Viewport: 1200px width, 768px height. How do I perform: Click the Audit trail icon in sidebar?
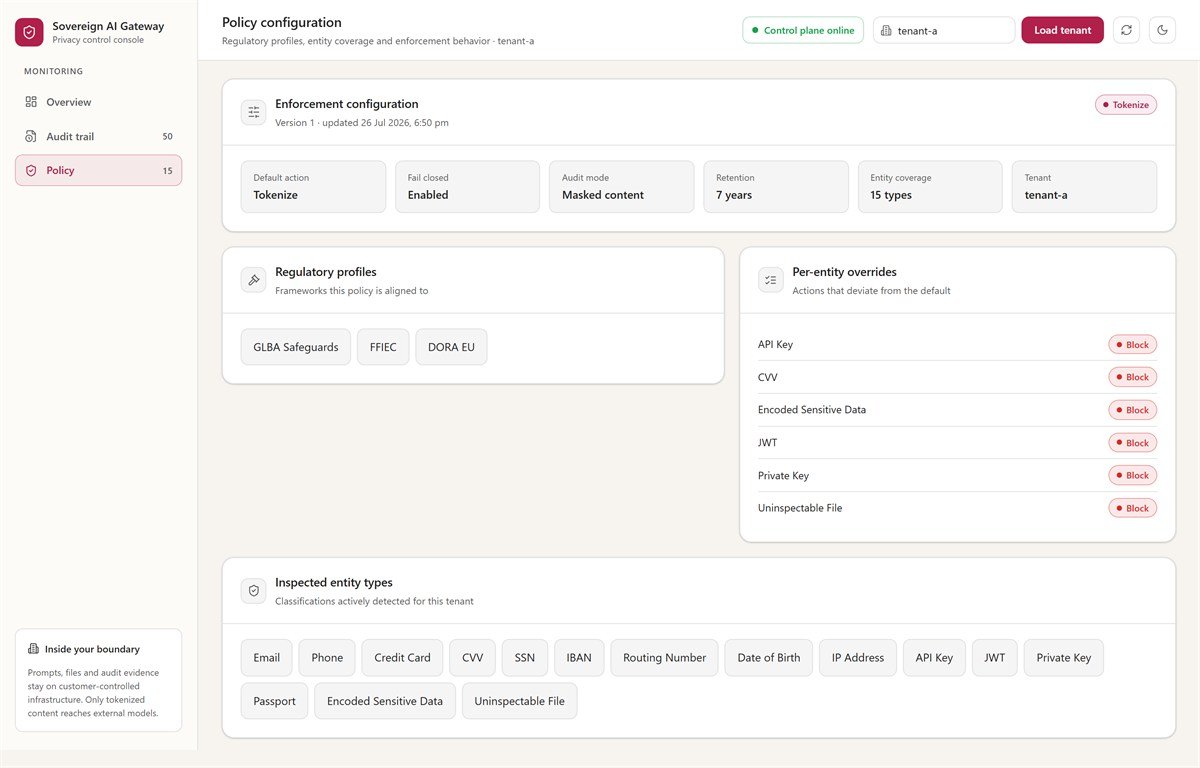[31, 136]
